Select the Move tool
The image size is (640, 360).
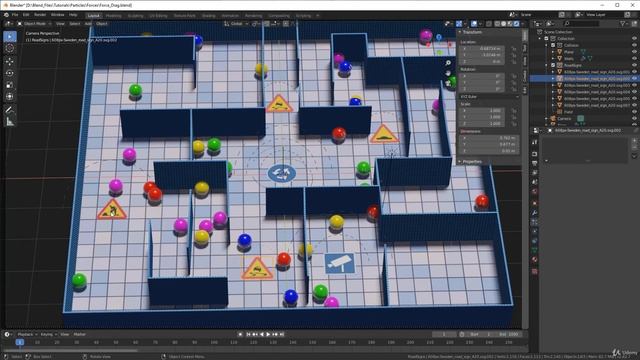[10, 61]
